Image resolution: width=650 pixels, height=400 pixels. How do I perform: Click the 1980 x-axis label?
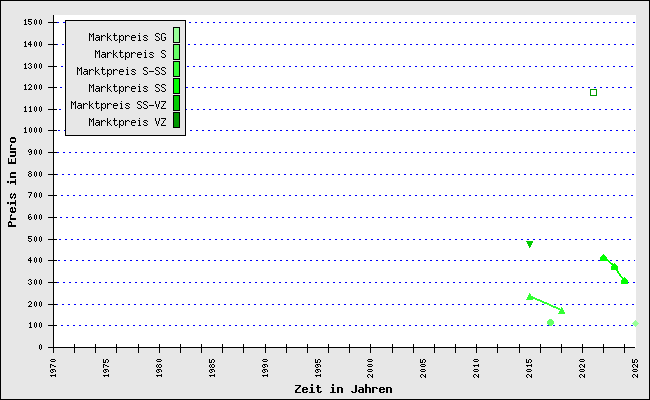click(159, 368)
